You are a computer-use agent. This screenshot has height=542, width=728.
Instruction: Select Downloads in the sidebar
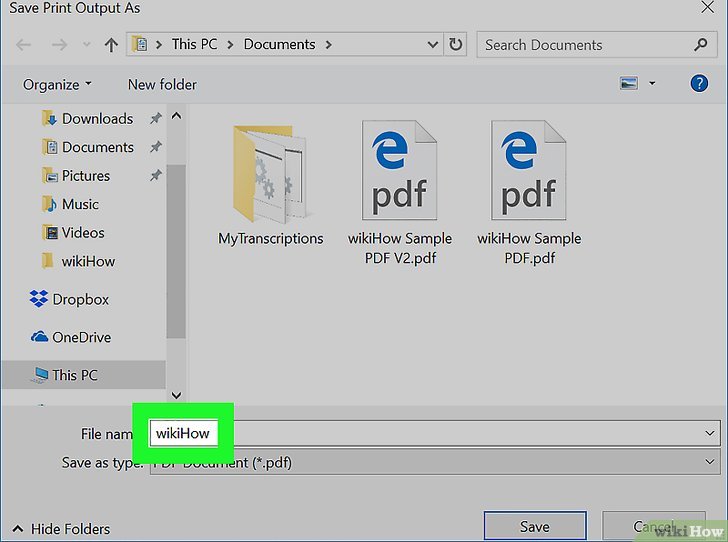[87, 119]
